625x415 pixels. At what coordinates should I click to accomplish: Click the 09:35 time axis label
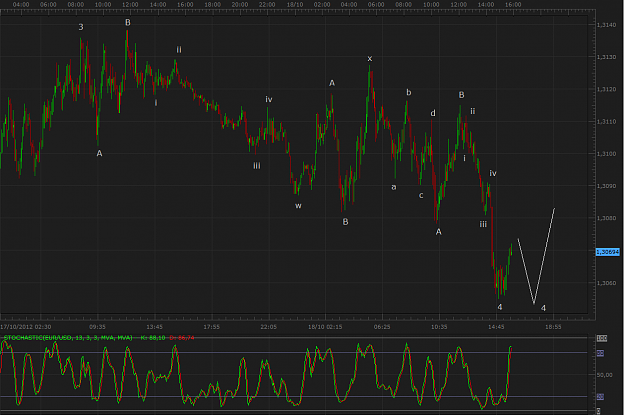click(97, 327)
